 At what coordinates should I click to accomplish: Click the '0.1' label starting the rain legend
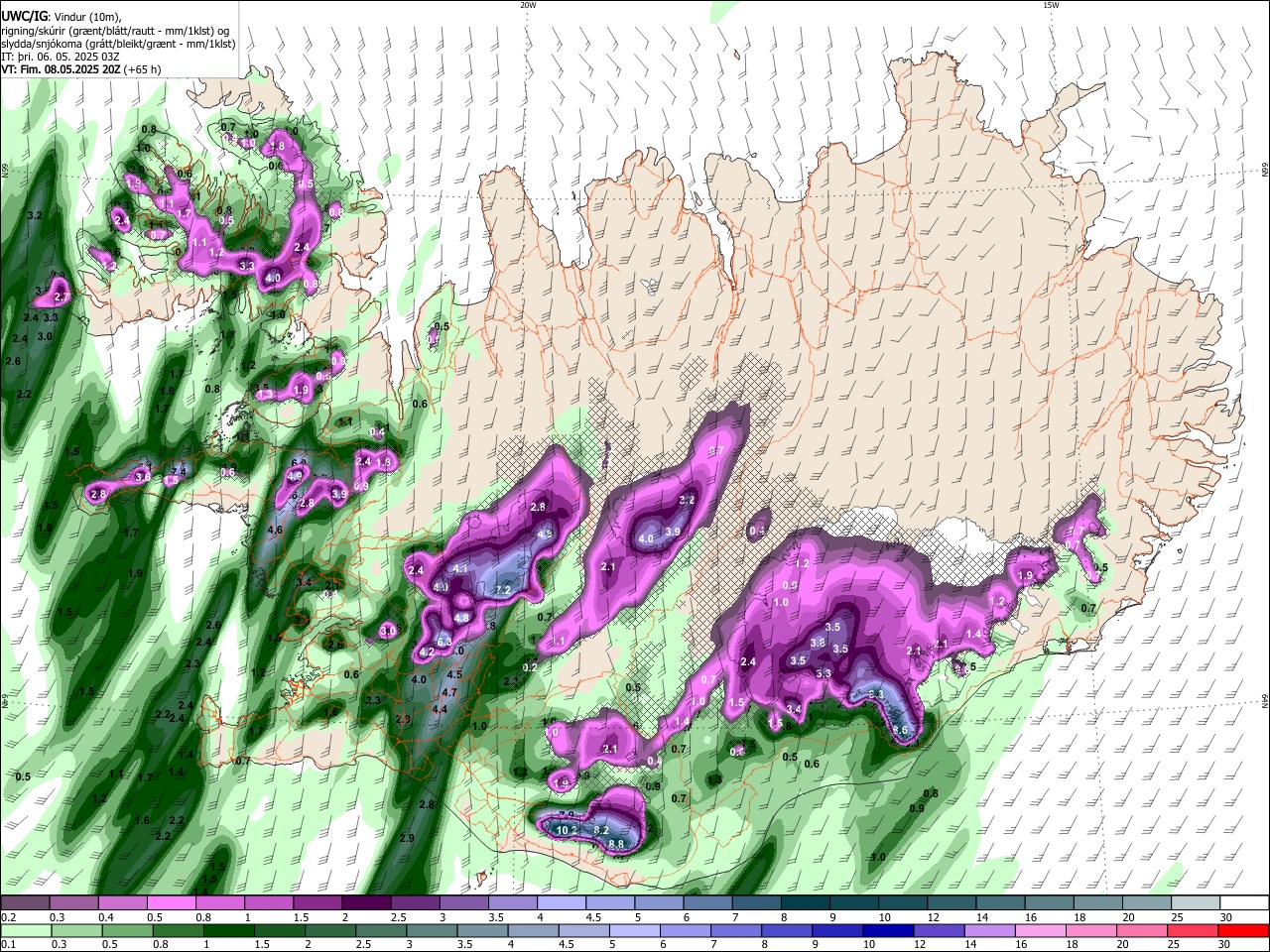pos(8,945)
